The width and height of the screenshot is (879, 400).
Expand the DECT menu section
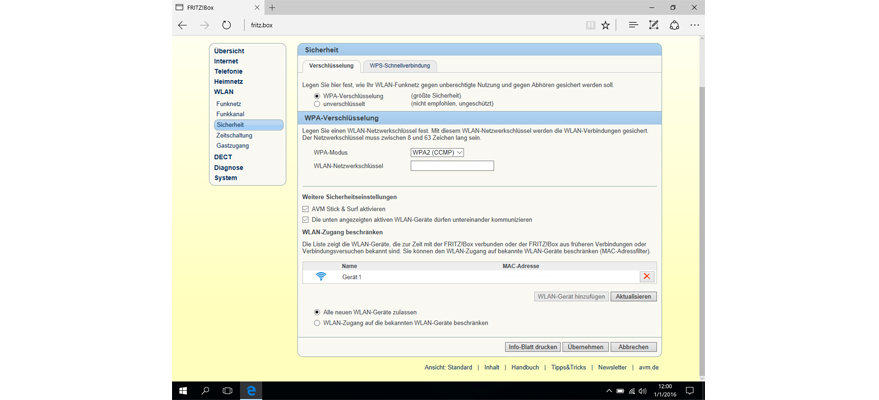coord(223,157)
